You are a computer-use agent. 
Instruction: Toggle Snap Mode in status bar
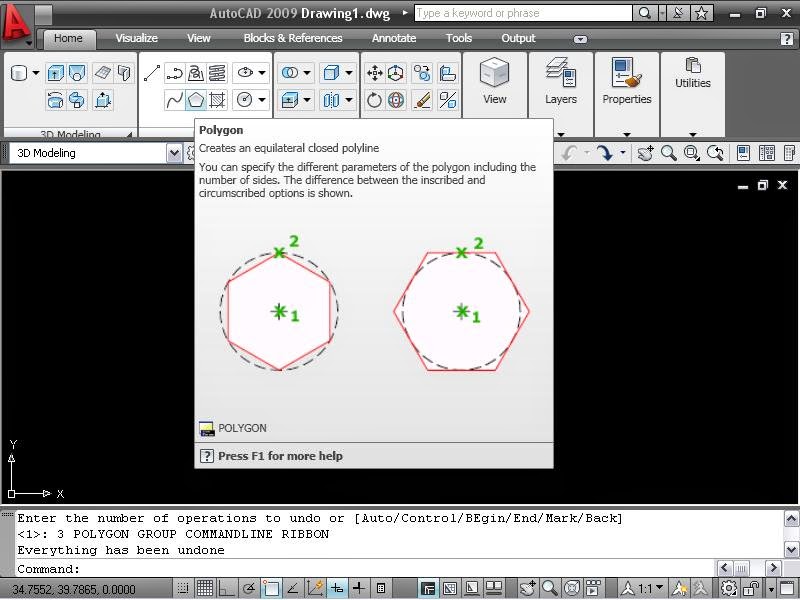coord(183,588)
